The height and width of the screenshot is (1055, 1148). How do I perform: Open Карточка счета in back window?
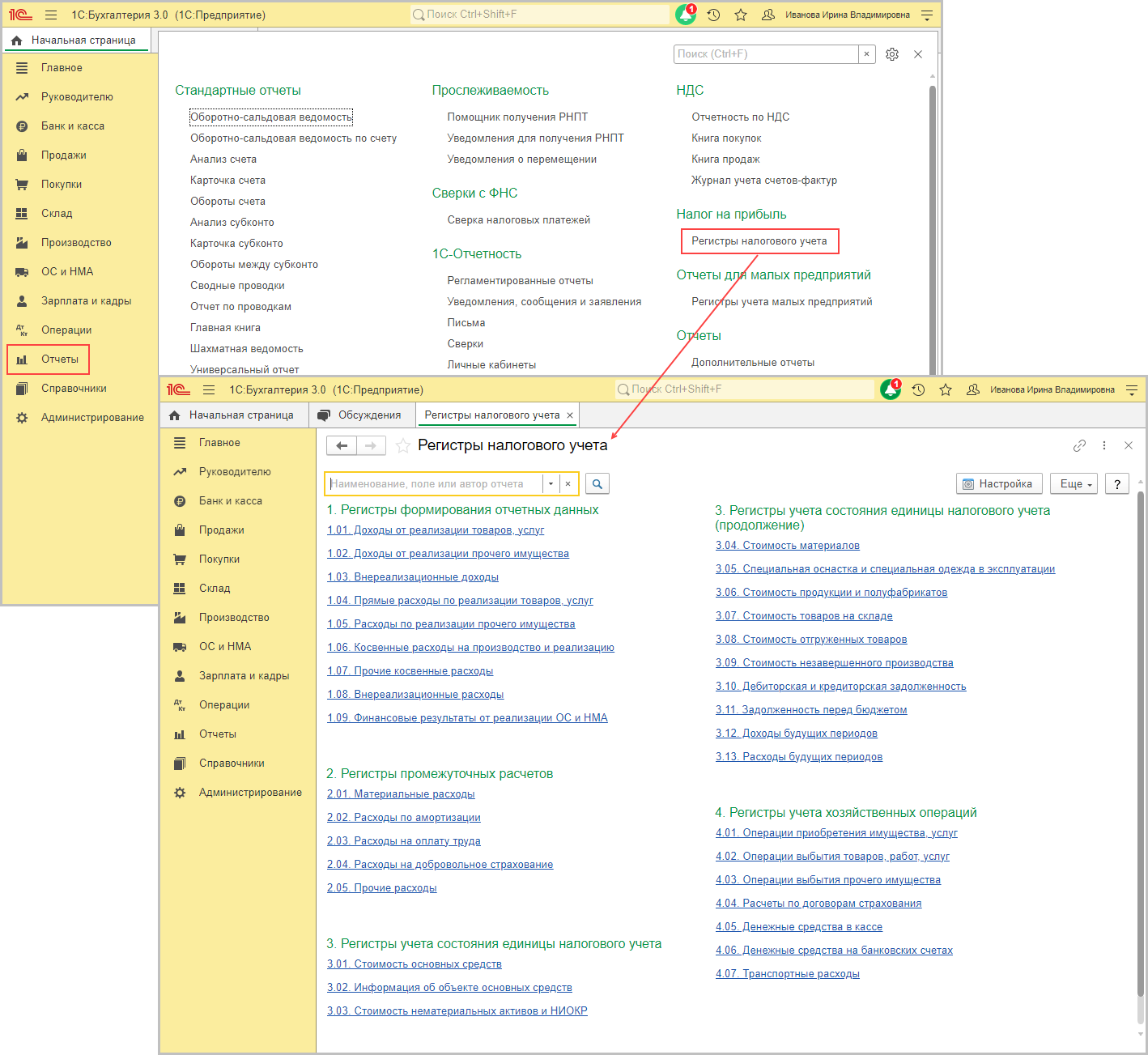click(227, 180)
